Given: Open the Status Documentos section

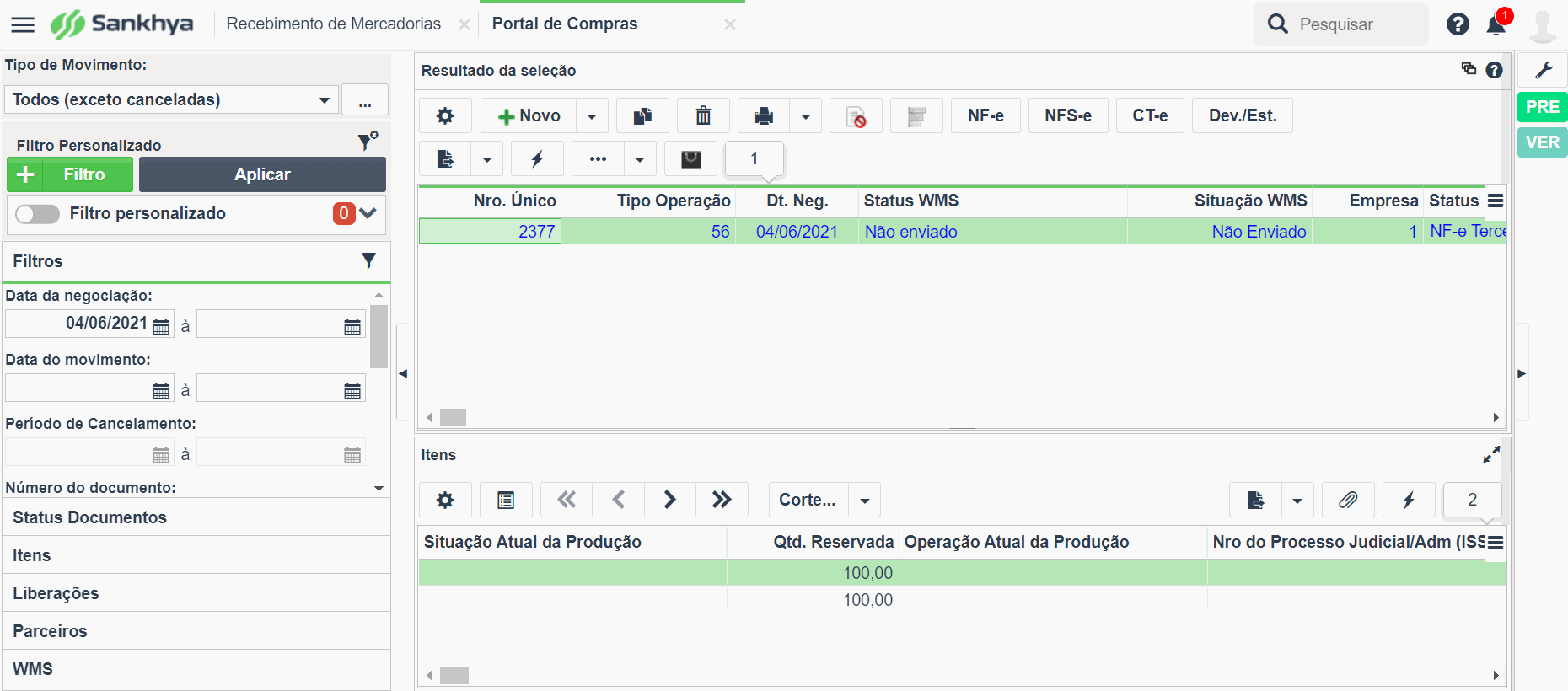Looking at the screenshot, I should point(196,517).
